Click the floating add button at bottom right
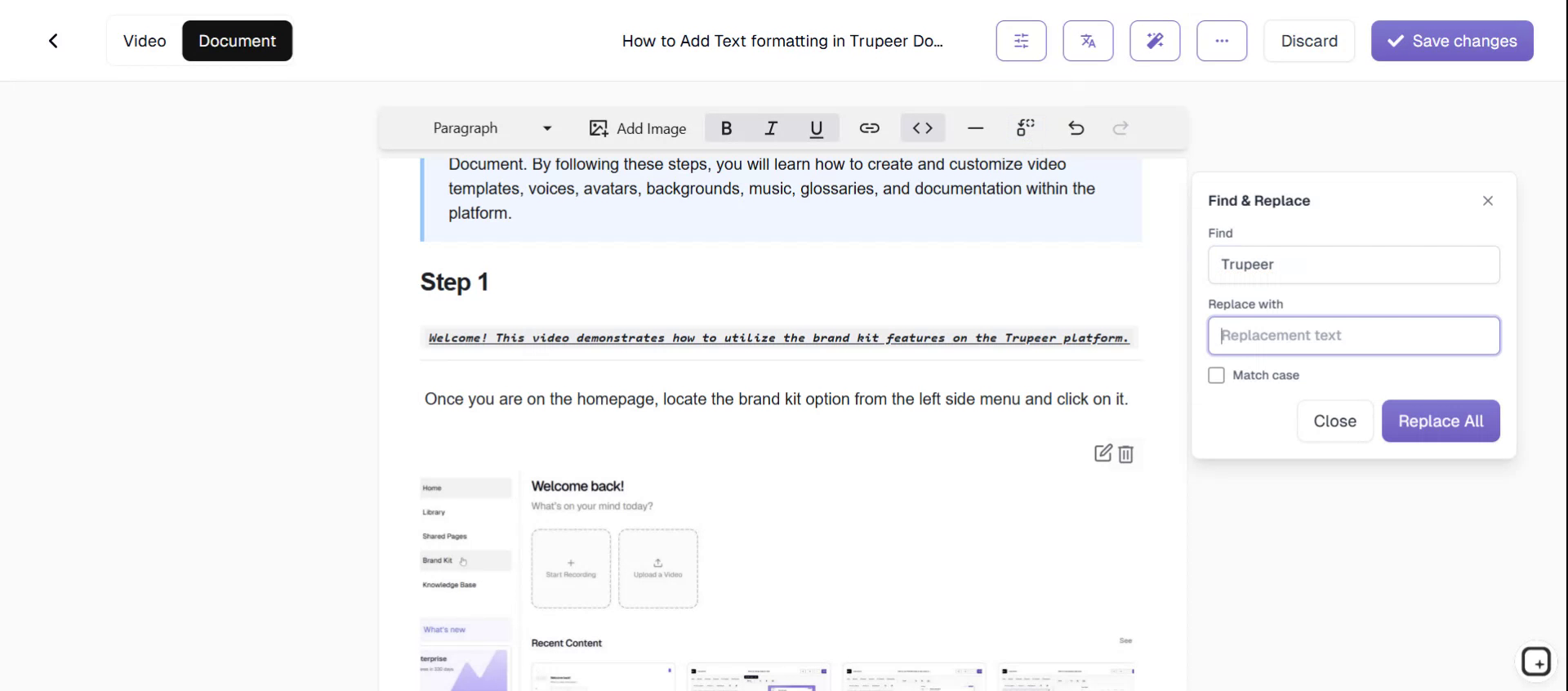This screenshot has height=691, width=1568. [1536, 662]
